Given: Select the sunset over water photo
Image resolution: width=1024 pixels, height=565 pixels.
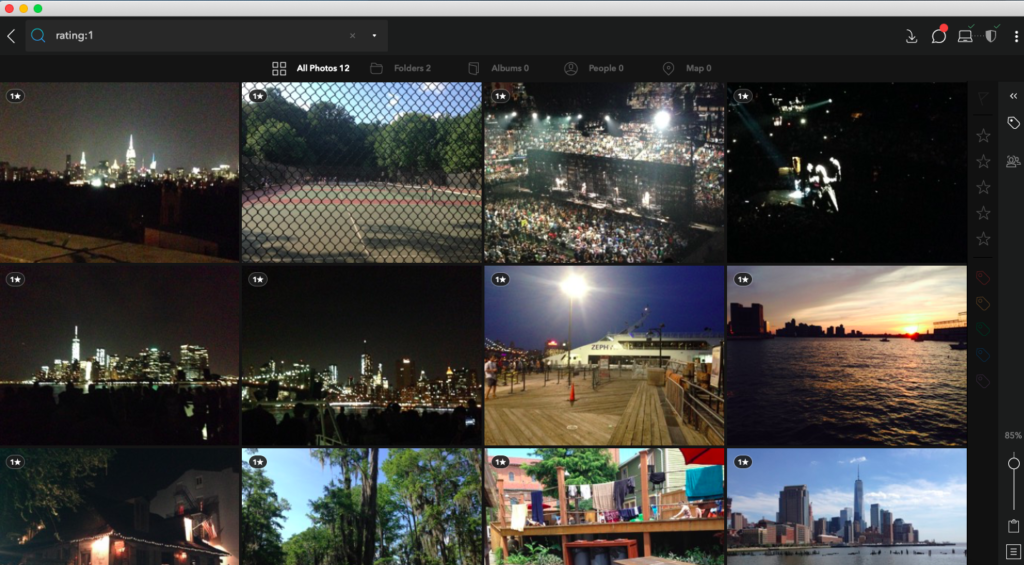Looking at the screenshot, I should pos(847,355).
